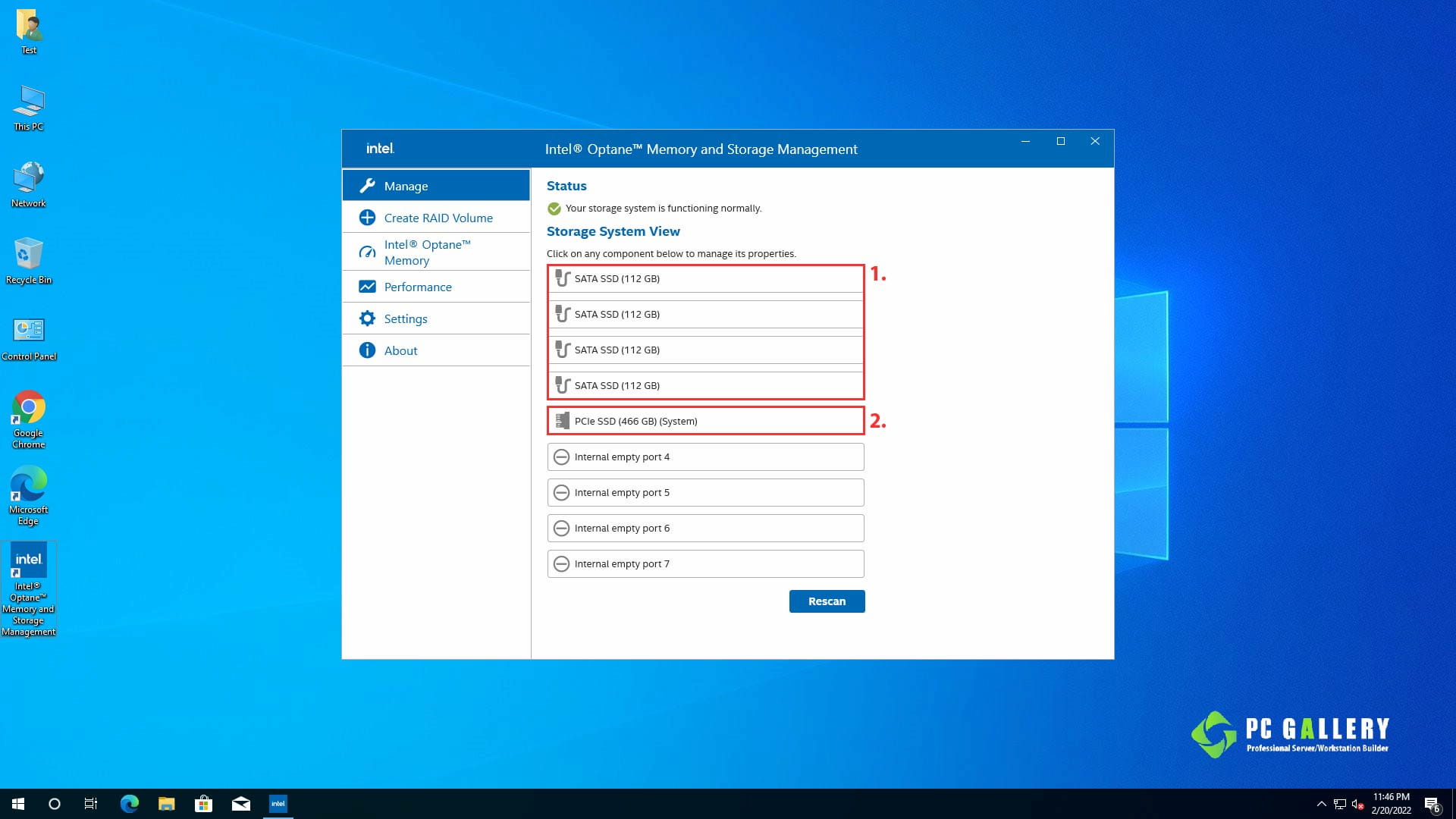Select Internal empty port 7
The width and height of the screenshot is (1456, 819).
click(705, 563)
